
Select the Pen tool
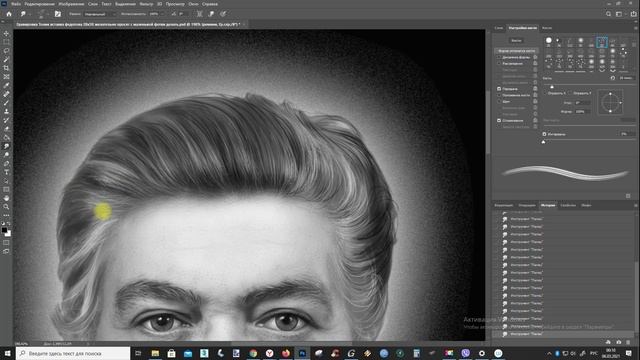tap(6, 163)
